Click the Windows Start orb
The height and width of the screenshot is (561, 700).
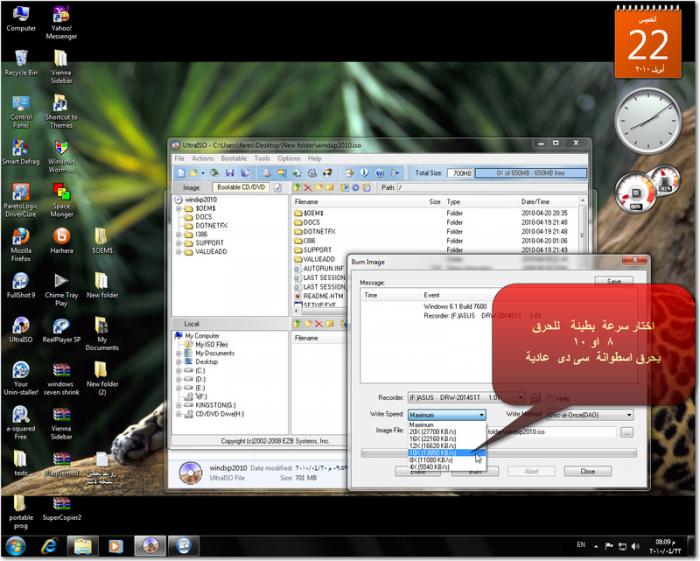coord(15,545)
